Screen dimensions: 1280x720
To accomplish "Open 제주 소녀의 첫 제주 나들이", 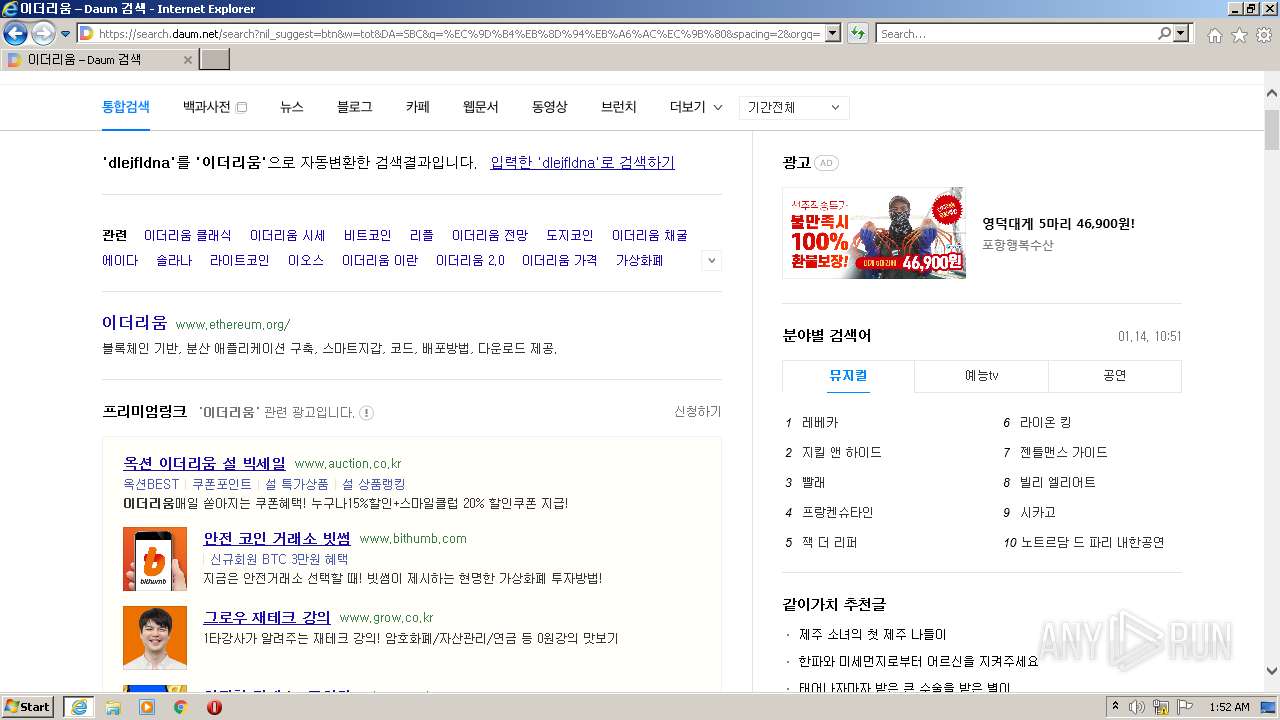I will click(872, 635).
